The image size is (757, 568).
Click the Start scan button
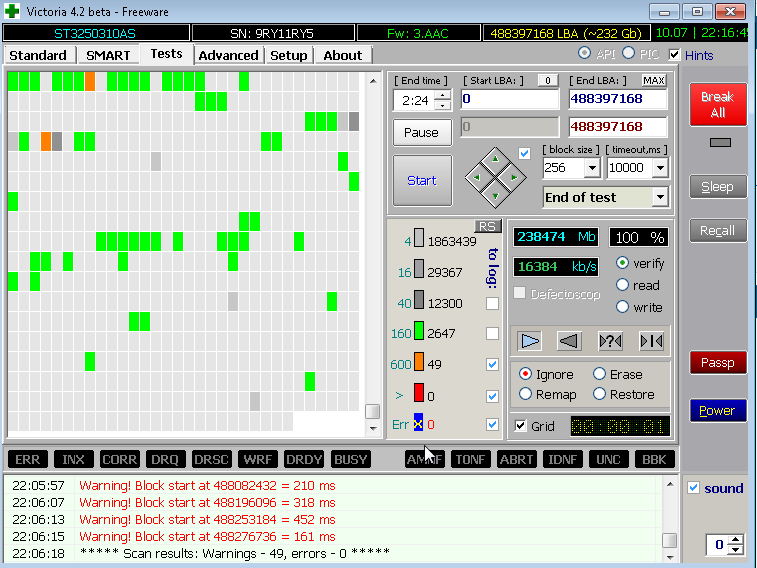(422, 180)
